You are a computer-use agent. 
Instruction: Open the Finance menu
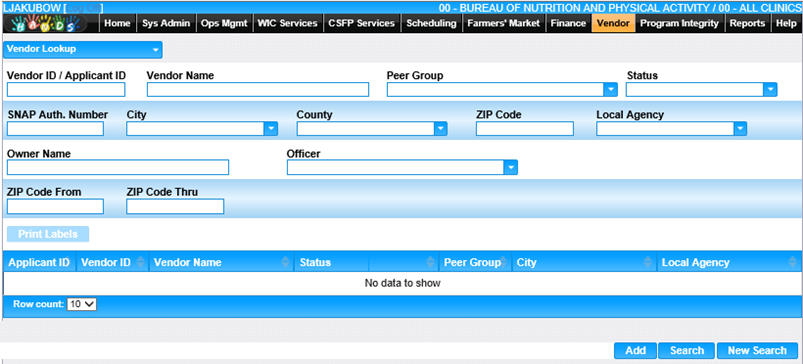click(568, 24)
